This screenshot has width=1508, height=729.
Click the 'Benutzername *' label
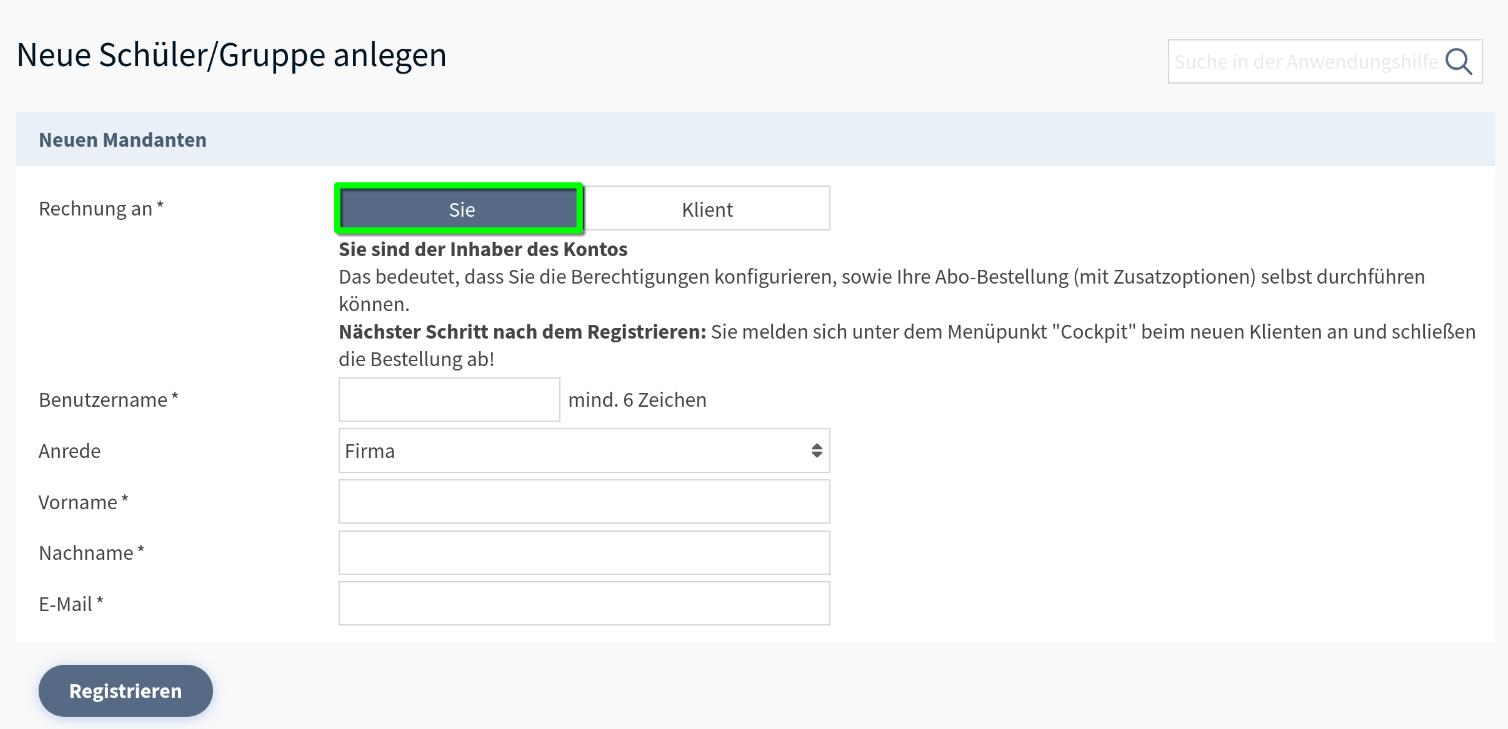coord(109,400)
